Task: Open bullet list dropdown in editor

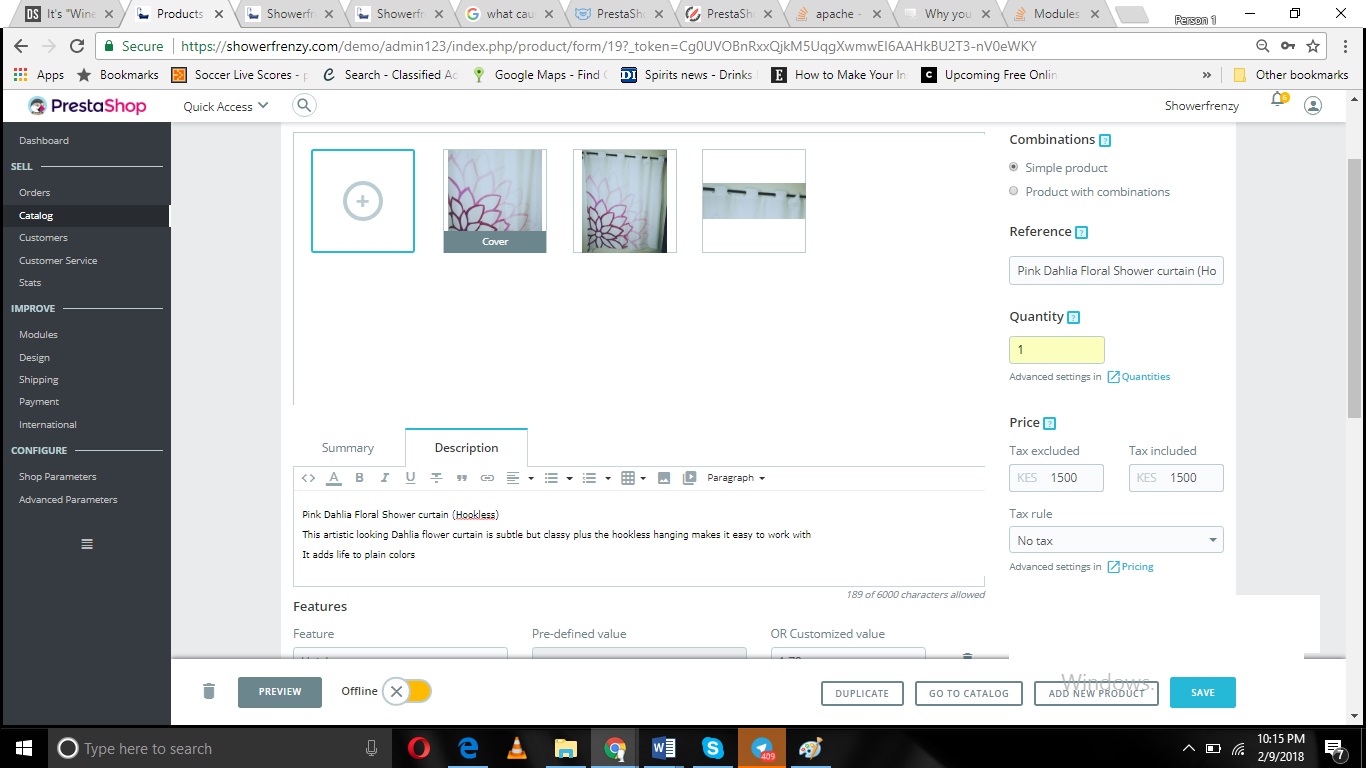Action: click(x=558, y=478)
